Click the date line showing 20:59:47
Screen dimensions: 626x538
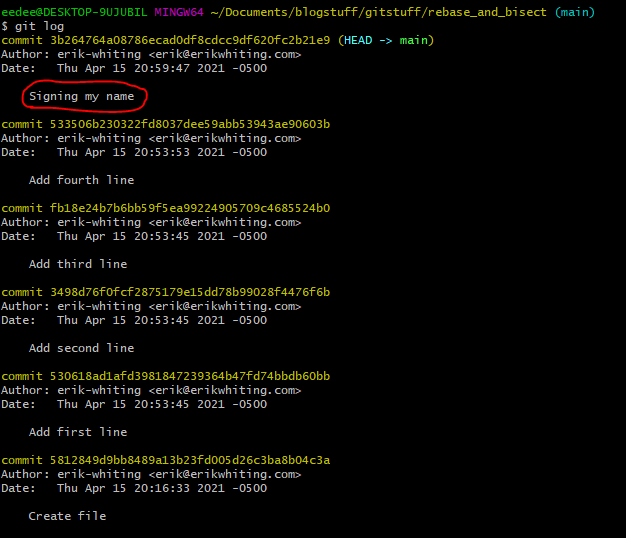click(134, 68)
